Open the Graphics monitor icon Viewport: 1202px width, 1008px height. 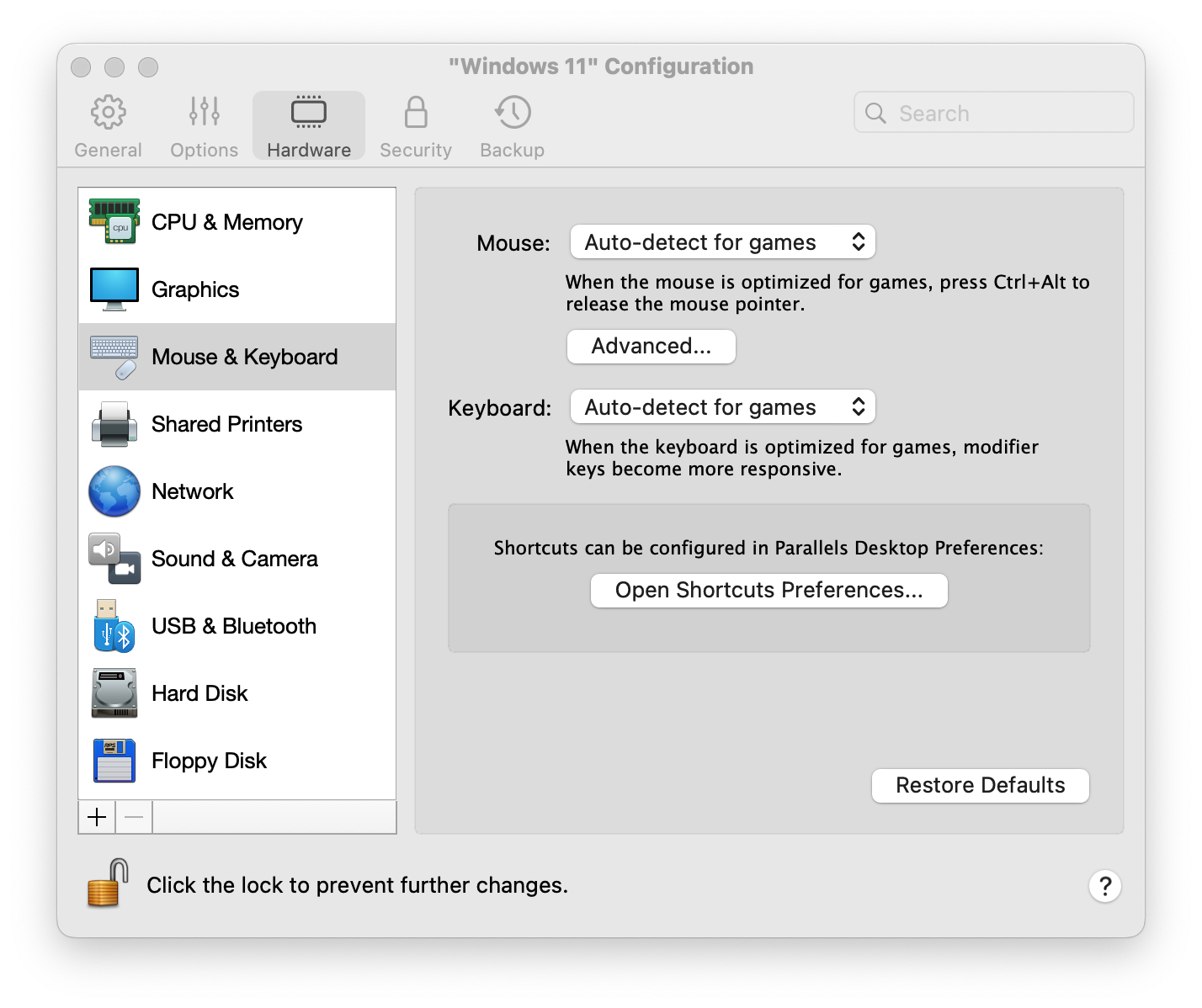click(114, 289)
